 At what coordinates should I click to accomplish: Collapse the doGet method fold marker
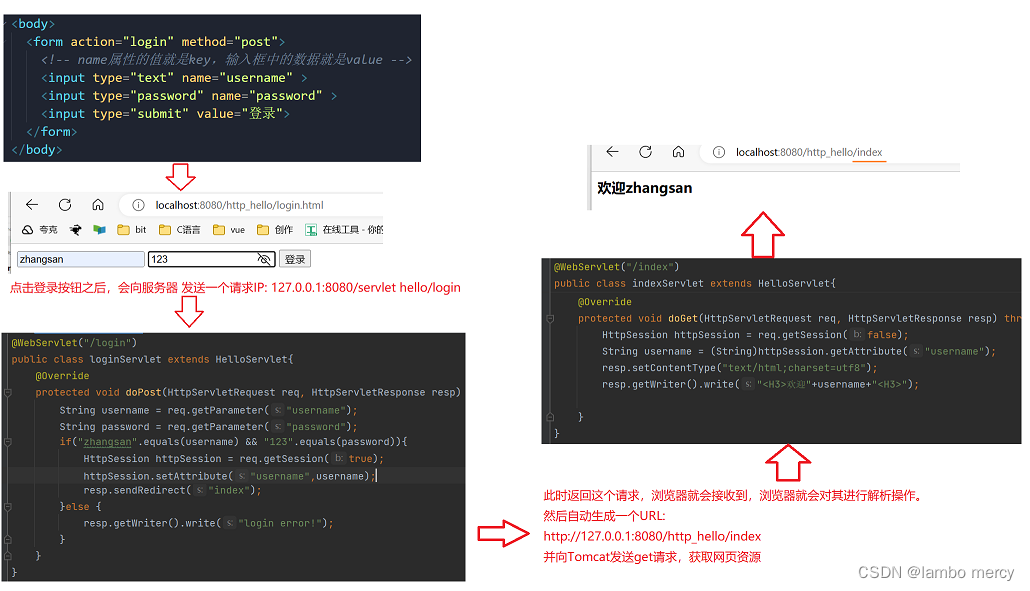[x=550, y=318]
